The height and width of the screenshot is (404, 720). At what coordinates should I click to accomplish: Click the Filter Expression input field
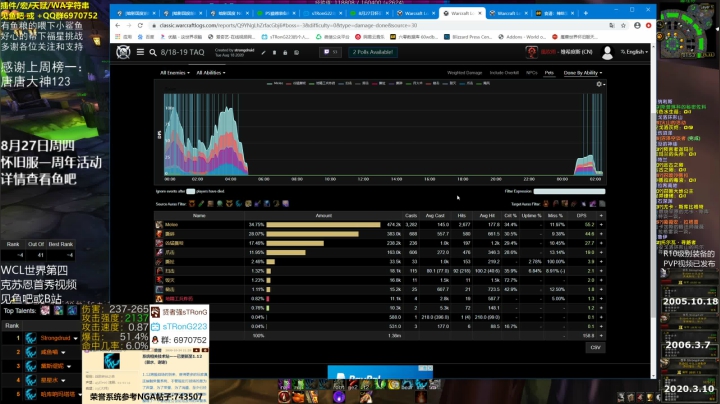[x=569, y=191]
